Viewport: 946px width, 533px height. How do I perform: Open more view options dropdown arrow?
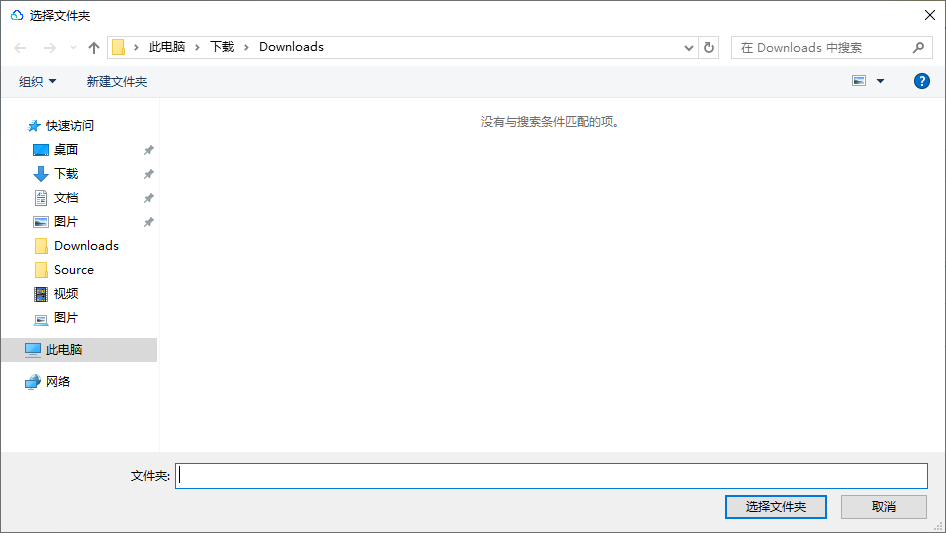[x=880, y=81]
